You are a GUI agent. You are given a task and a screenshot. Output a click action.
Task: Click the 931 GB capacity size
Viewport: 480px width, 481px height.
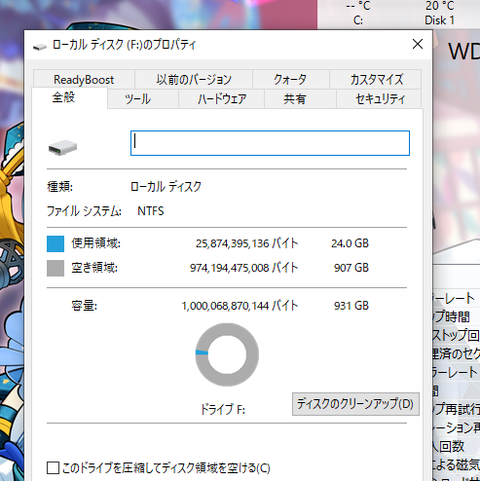351,306
